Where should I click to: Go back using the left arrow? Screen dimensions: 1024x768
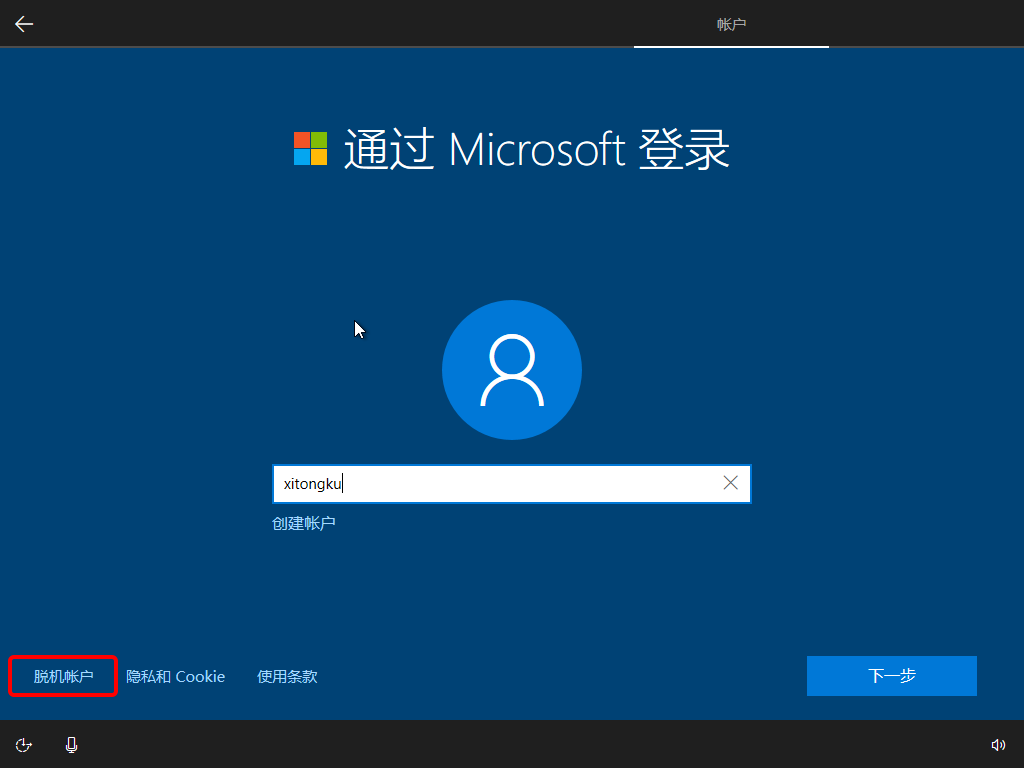click(24, 24)
